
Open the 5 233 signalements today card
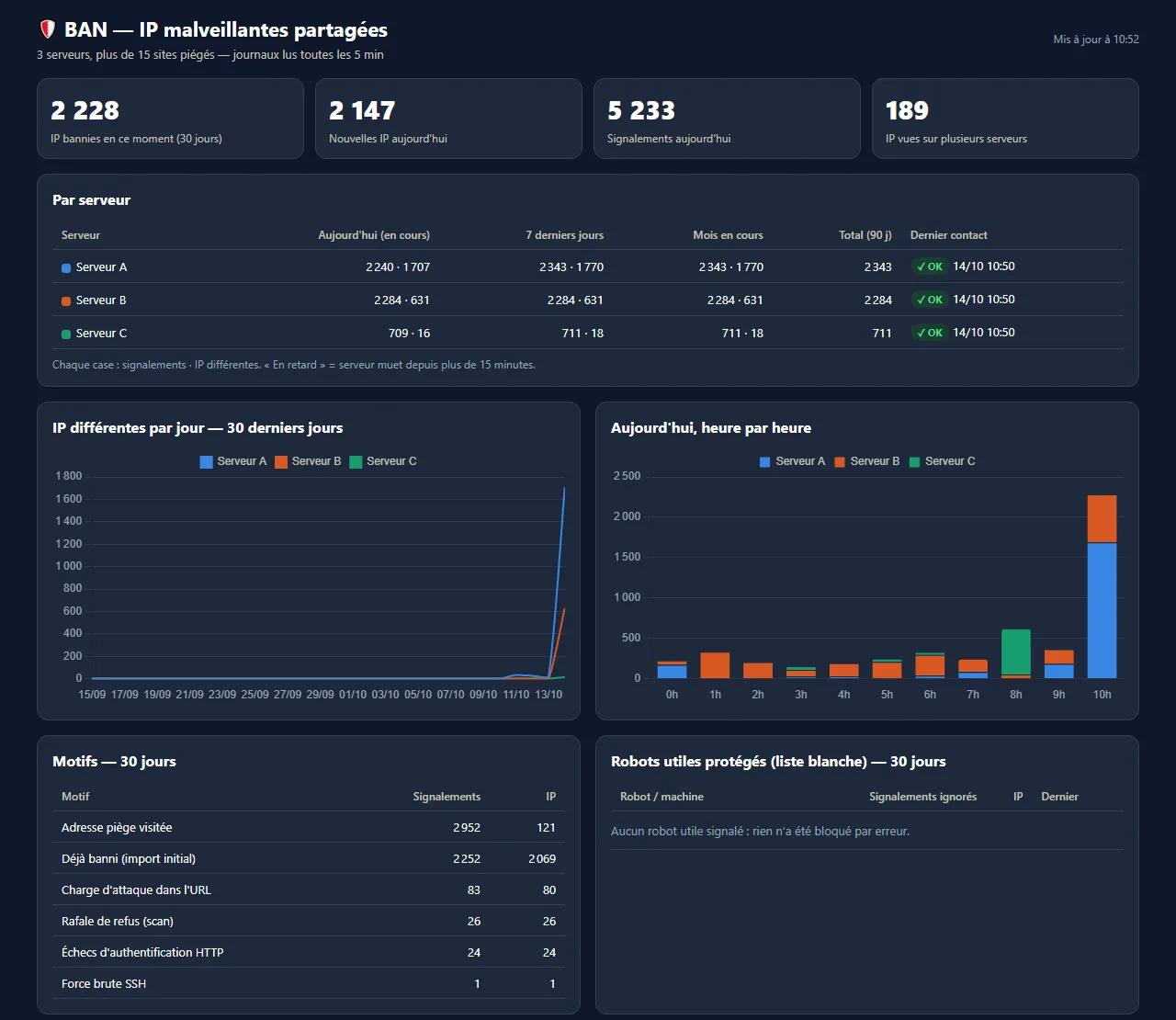[727, 119]
